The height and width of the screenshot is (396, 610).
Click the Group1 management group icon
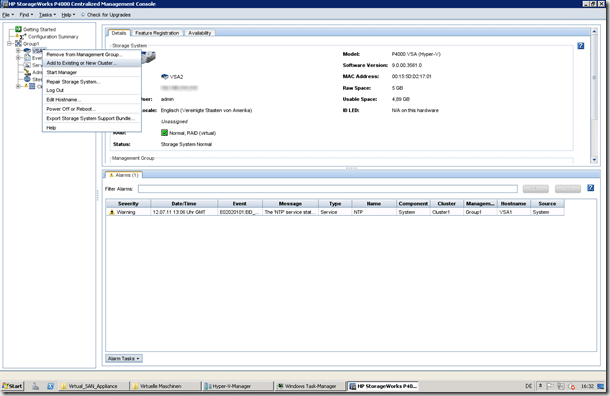18,44
